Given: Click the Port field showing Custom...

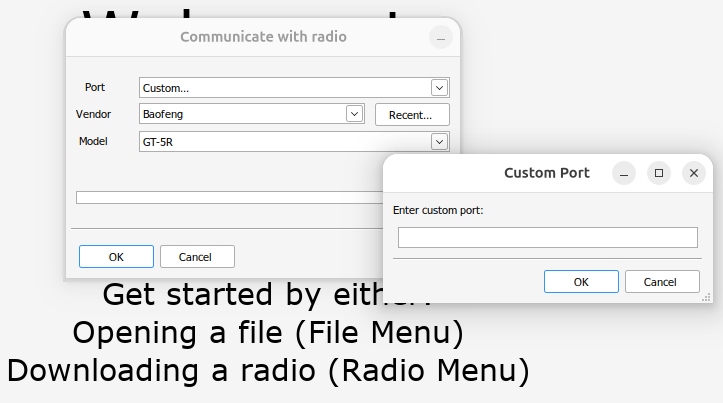Looking at the screenshot, I should pyautogui.click(x=285, y=87).
